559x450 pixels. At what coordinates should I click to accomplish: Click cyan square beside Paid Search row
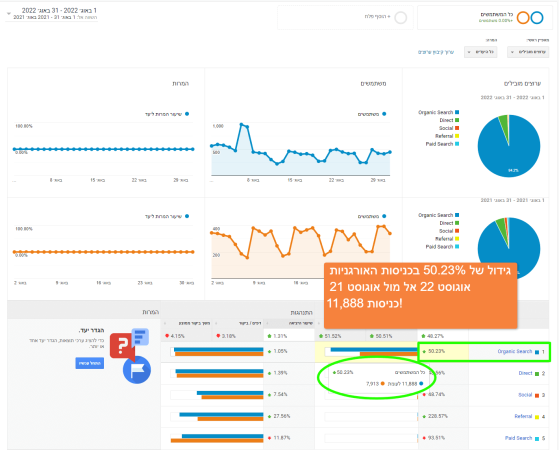(537, 439)
